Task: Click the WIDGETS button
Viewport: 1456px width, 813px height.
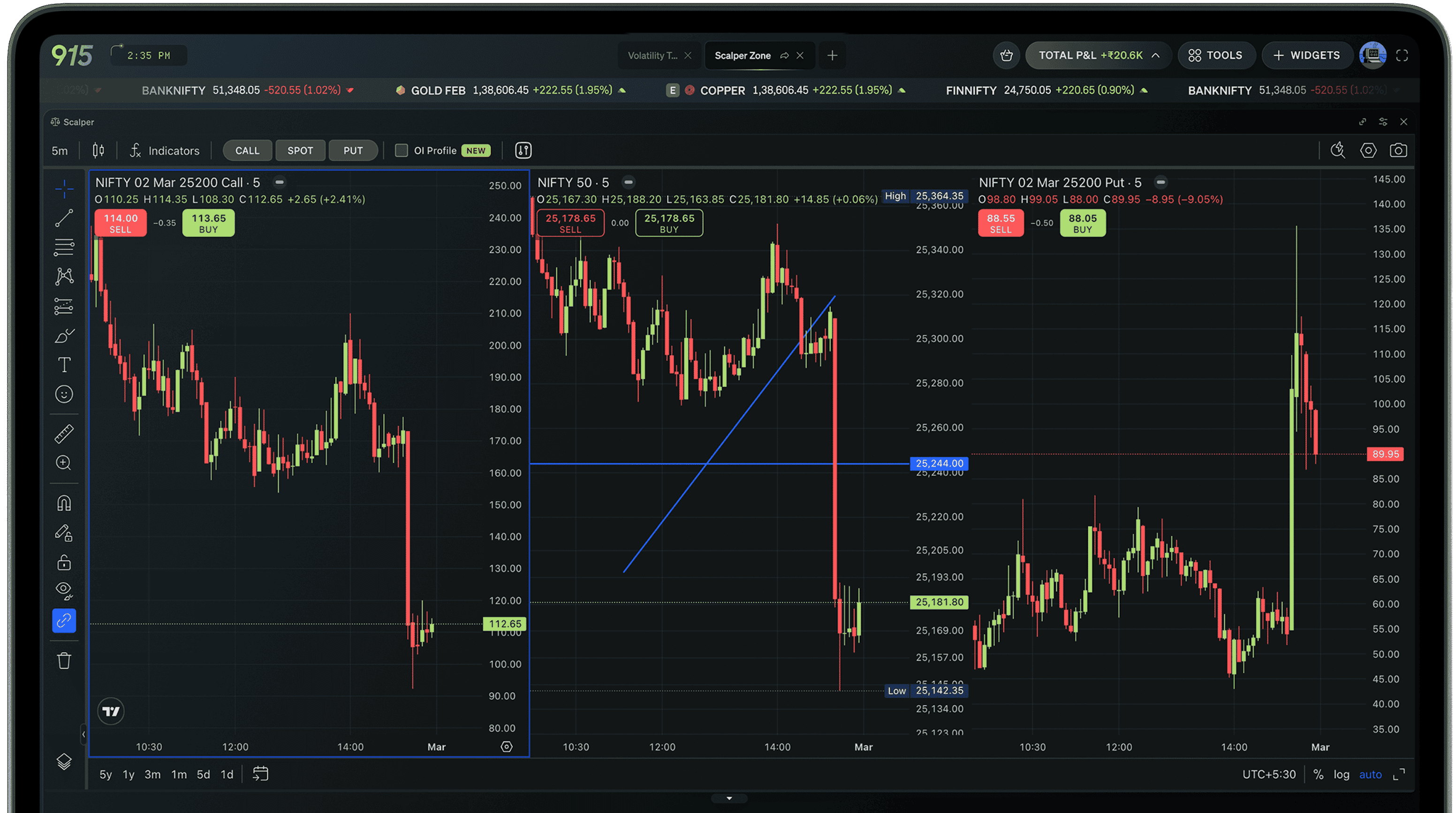Action: 1306,55
